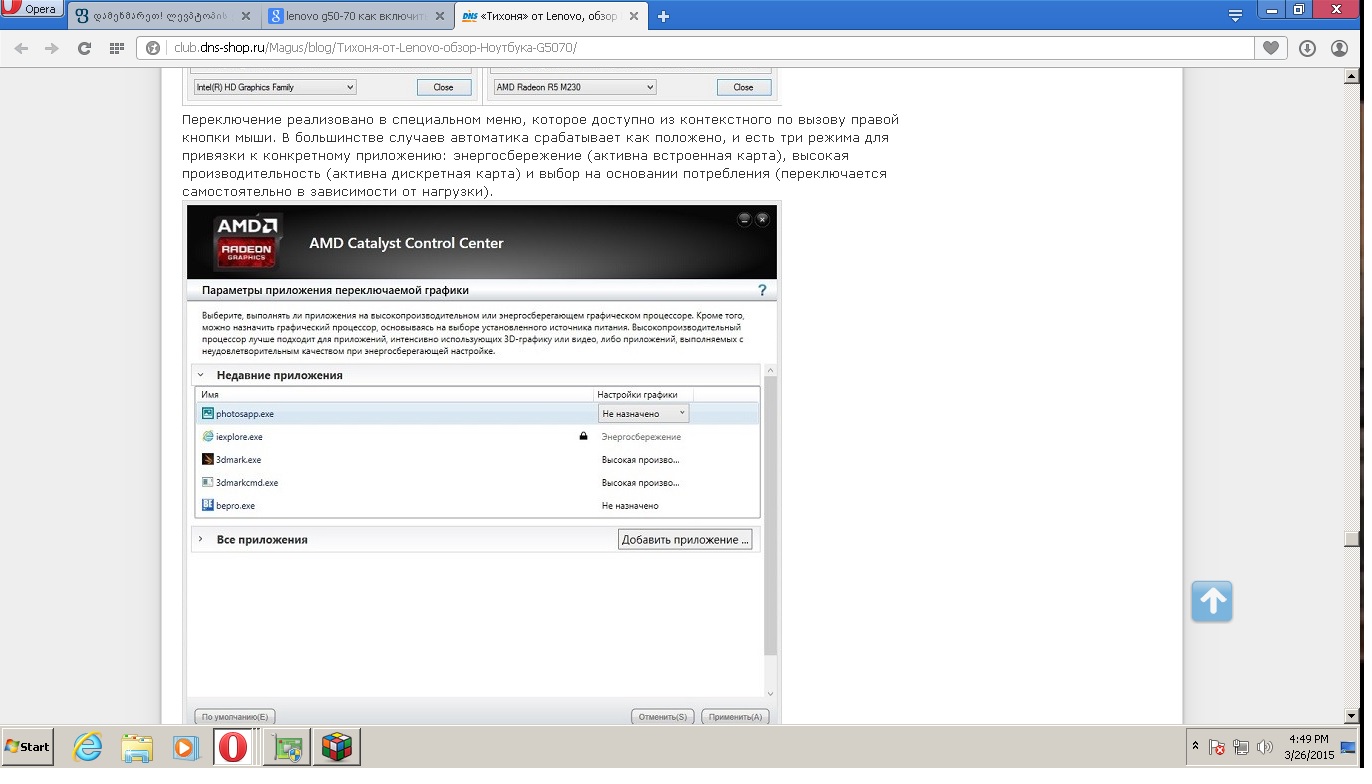
Task: Click the page scrollbar up arrow
Action: coord(1352,76)
